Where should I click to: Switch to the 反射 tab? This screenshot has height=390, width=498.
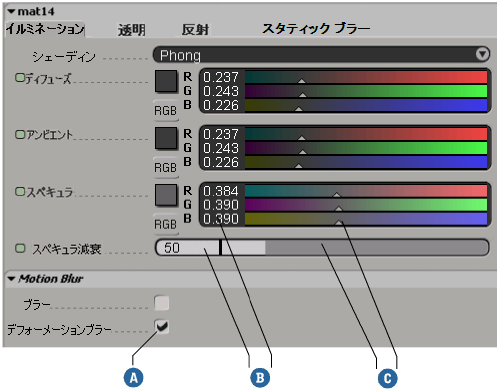tap(195, 30)
